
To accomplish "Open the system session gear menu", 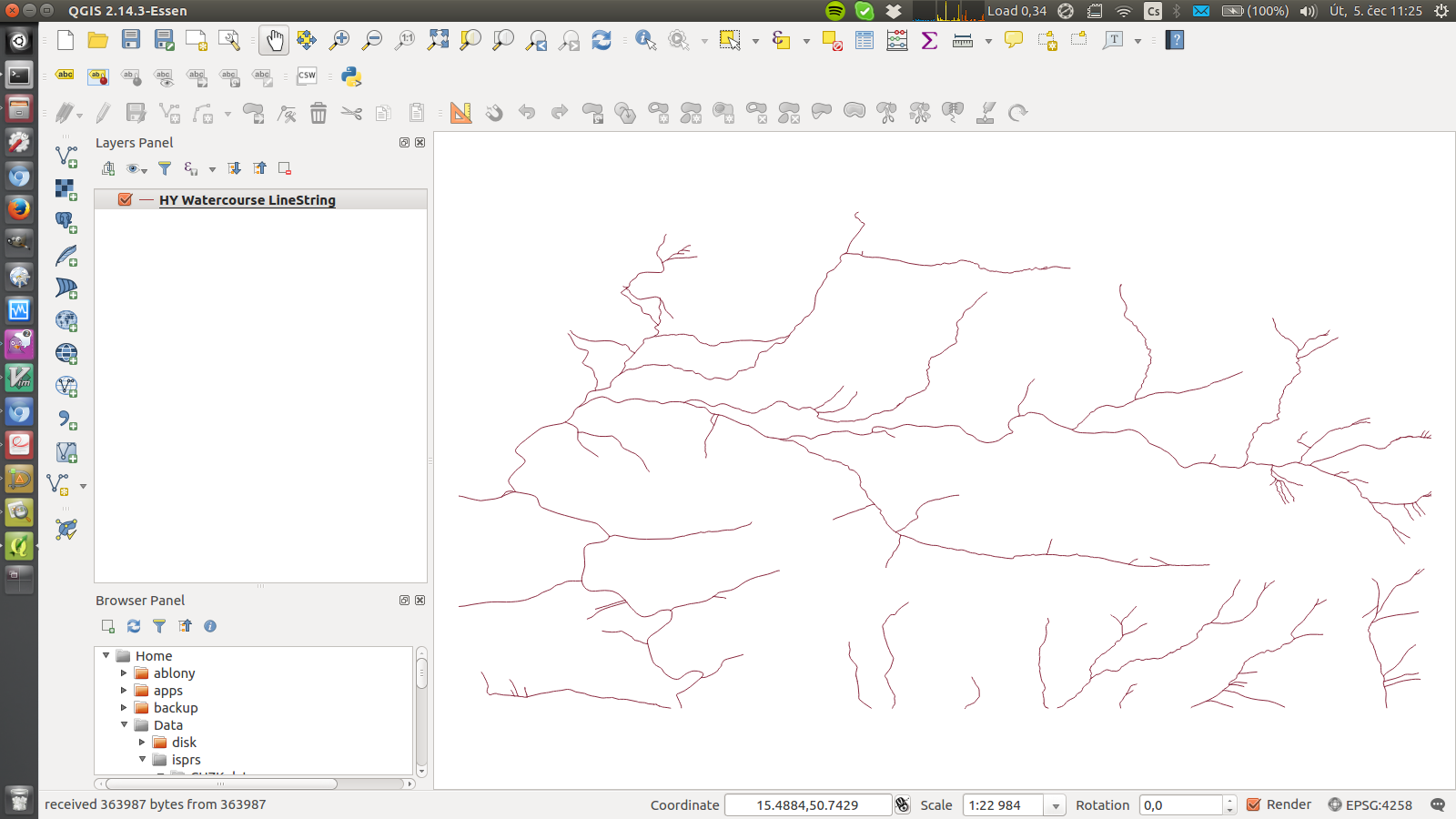I will pos(1441,11).
